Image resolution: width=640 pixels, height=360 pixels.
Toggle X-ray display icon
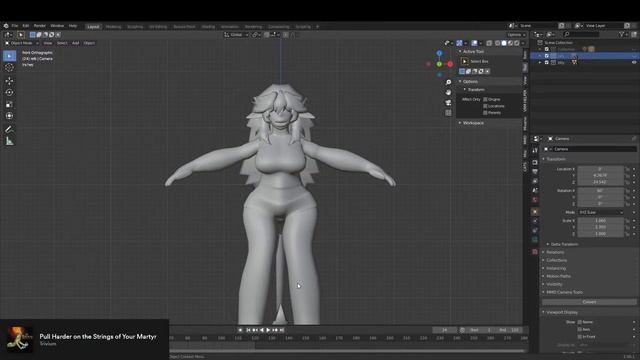(489, 43)
